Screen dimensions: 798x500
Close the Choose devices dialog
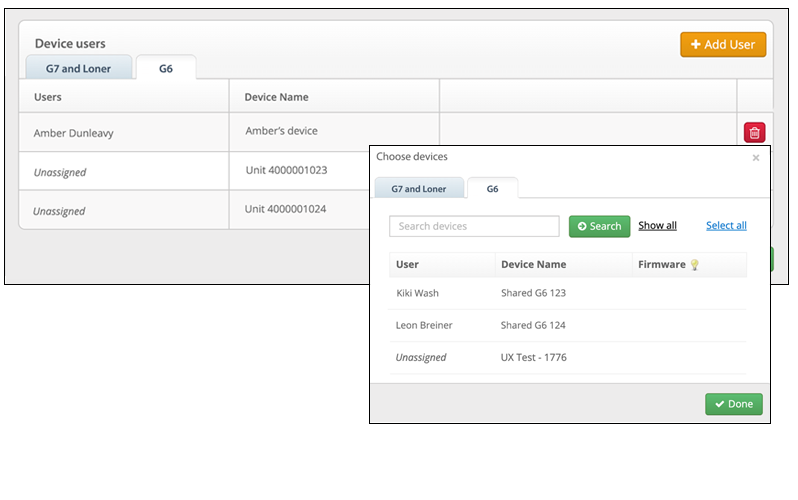pyautogui.click(x=755, y=158)
